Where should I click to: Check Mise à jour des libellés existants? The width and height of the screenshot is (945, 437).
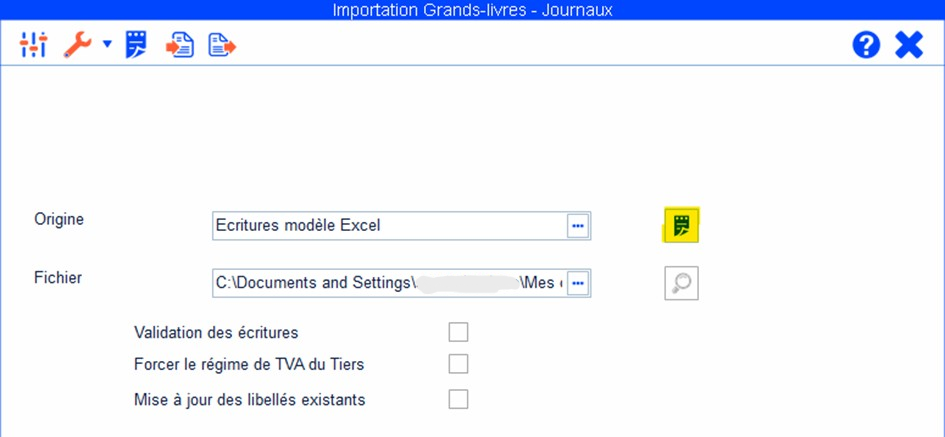[458, 400]
